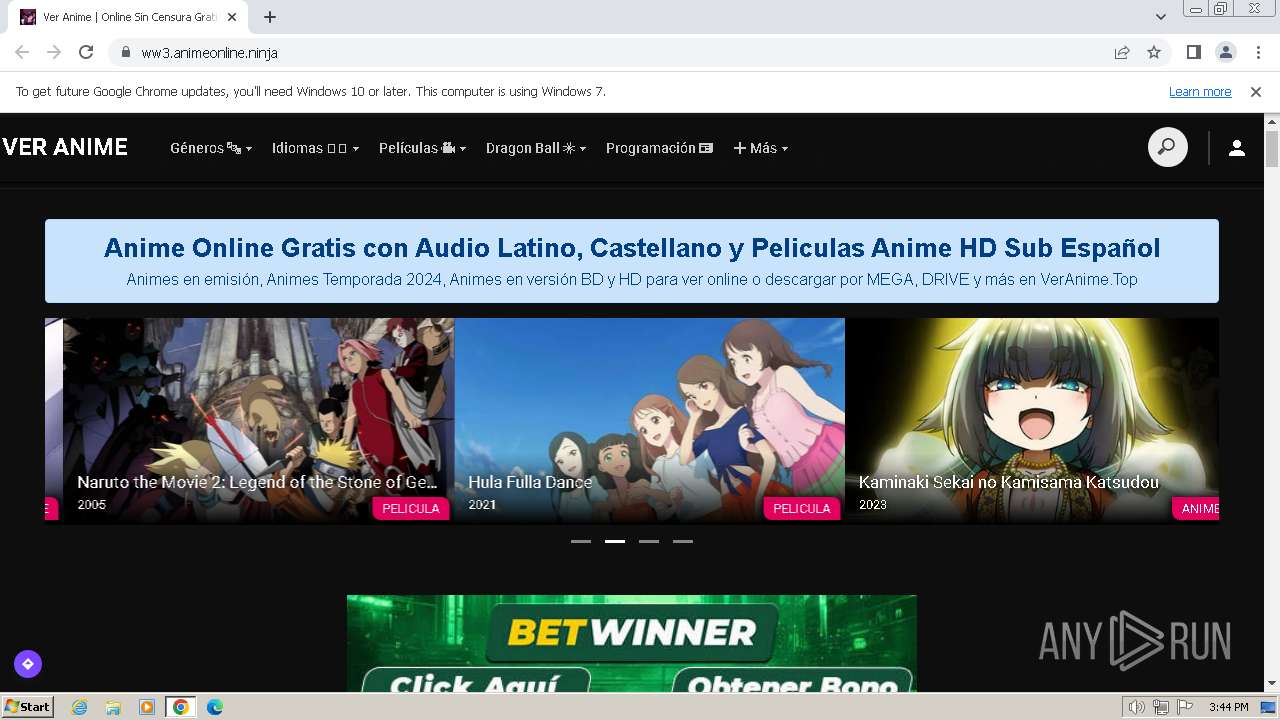Open Naruto the Movie 2 slide

(x=258, y=420)
